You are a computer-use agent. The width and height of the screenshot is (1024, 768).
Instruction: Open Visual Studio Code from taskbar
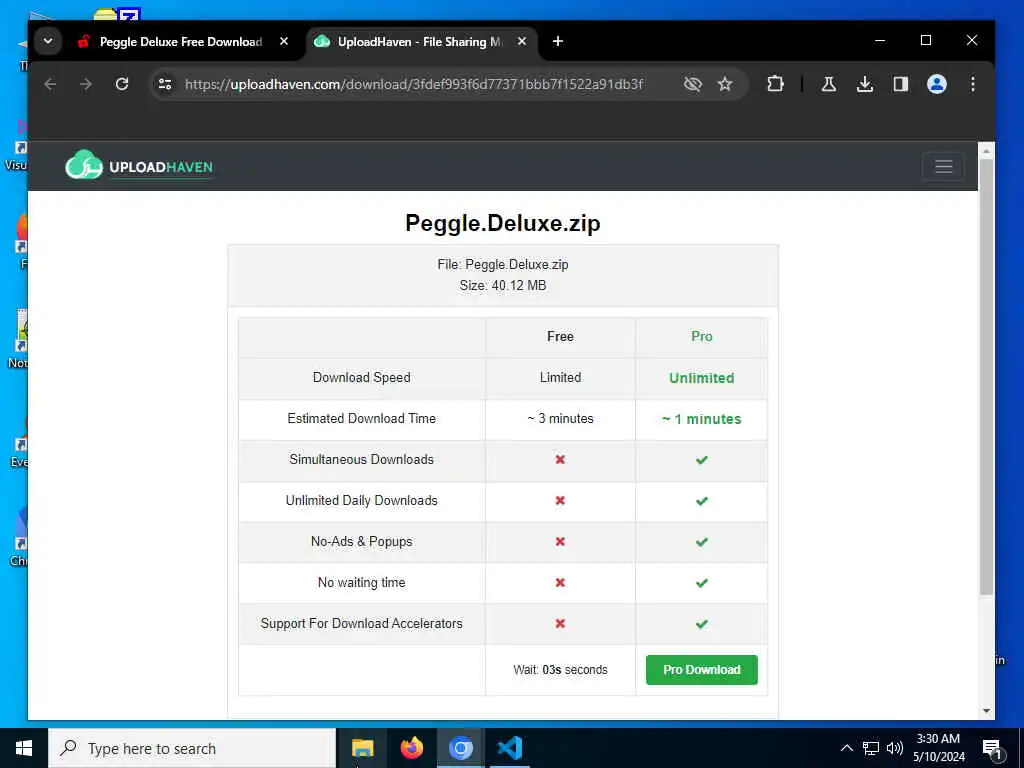(509, 748)
